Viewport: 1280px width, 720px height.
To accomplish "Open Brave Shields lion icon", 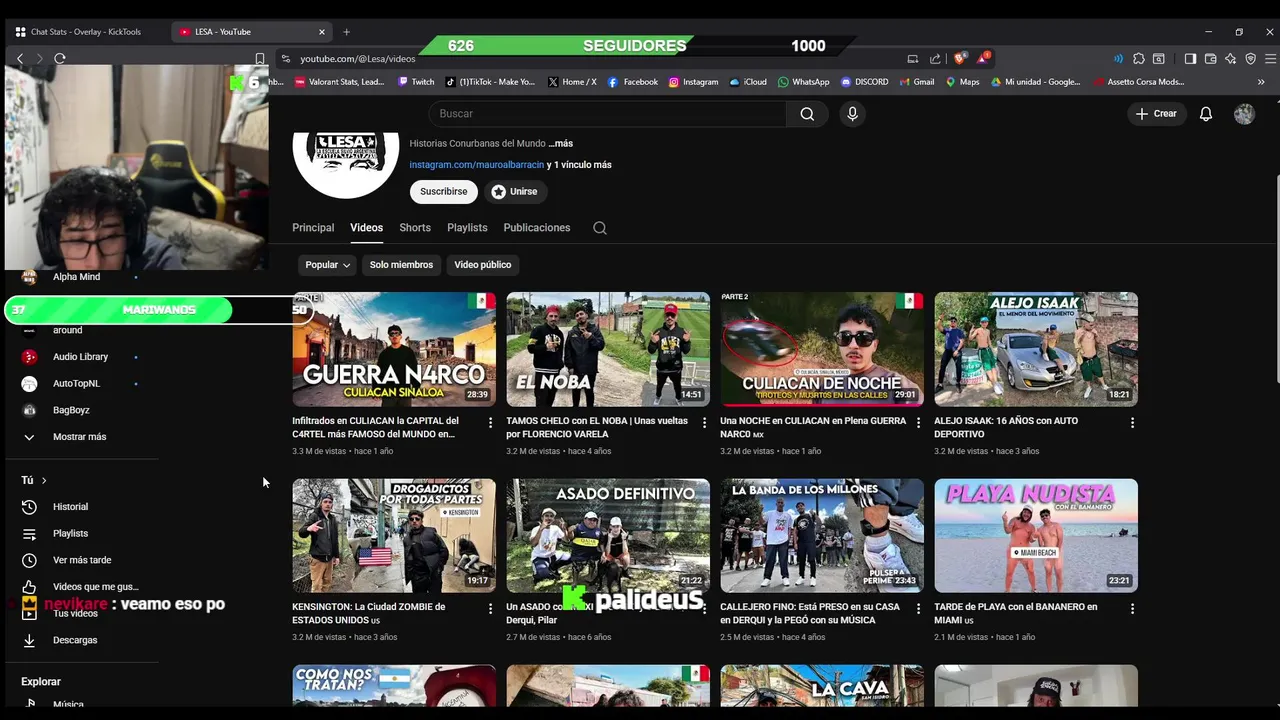I will (960, 58).
